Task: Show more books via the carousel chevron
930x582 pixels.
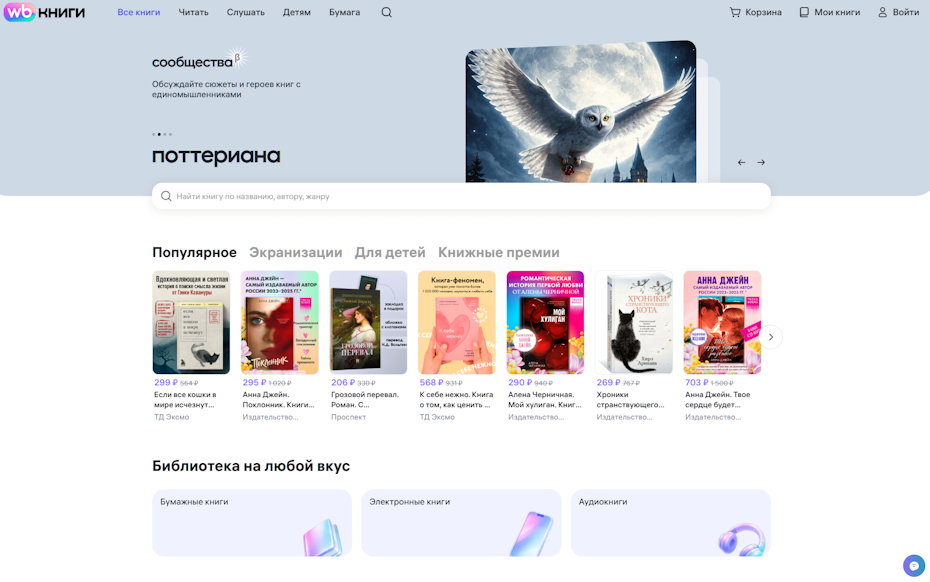Action: [770, 337]
